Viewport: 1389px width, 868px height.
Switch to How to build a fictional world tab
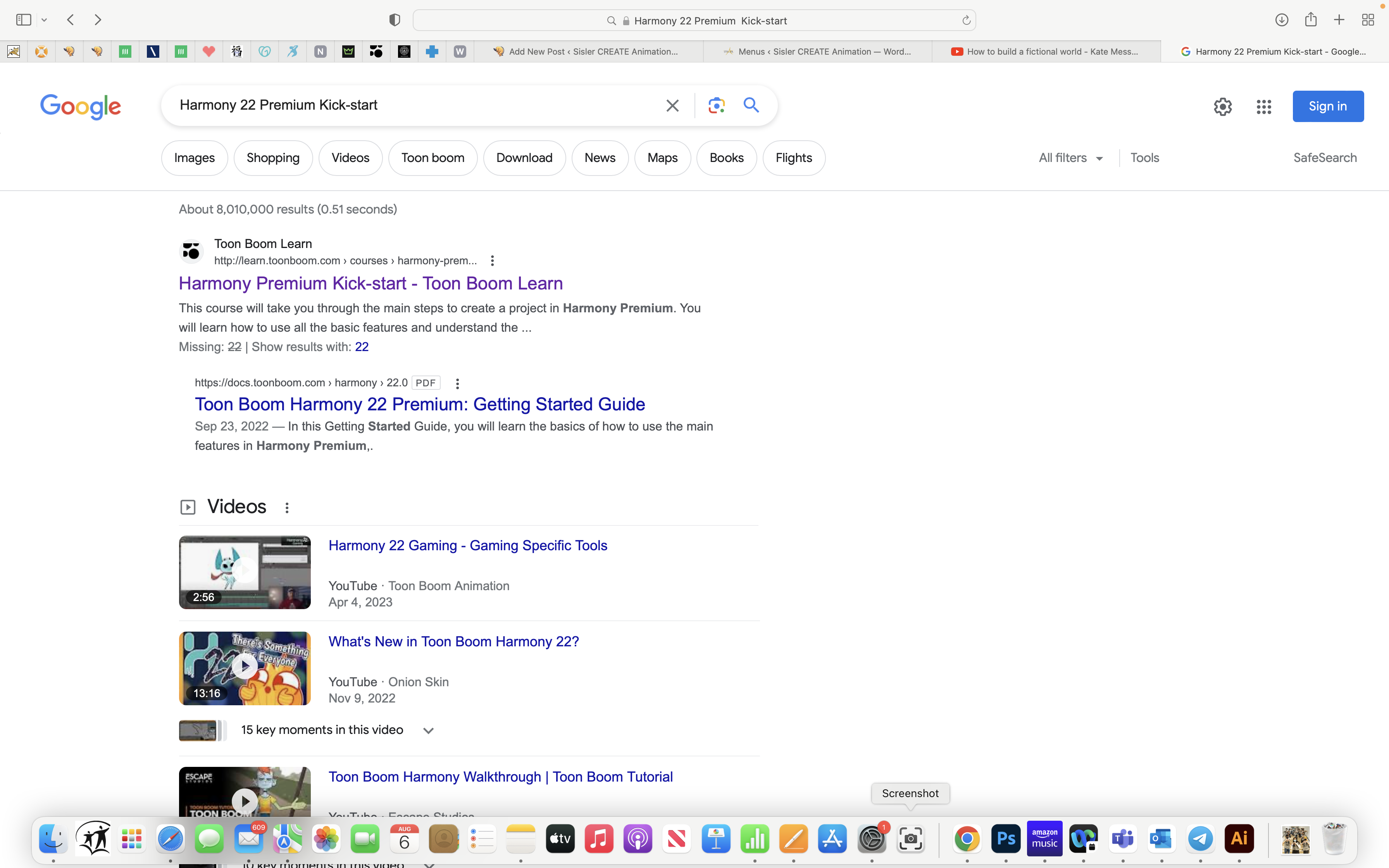(x=1046, y=52)
